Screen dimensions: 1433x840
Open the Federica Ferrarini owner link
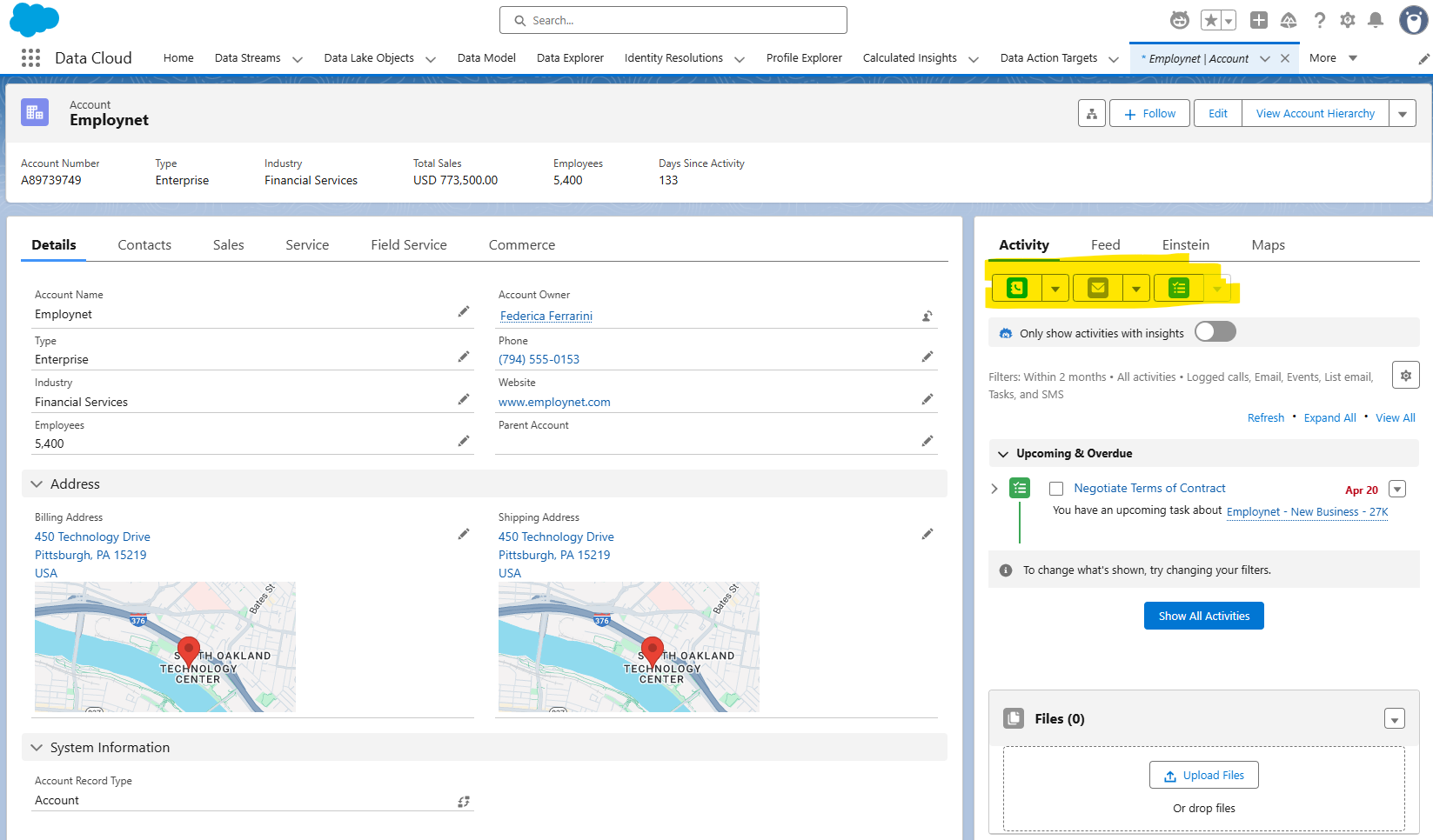[546, 316]
